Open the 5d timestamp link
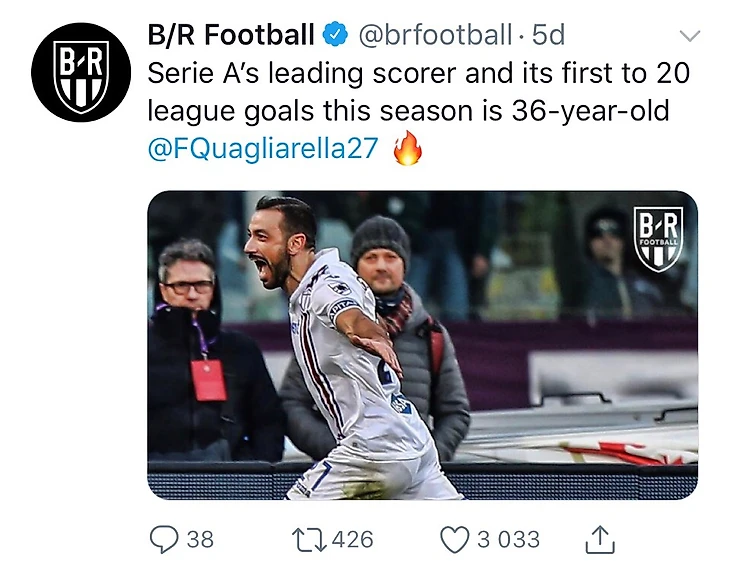The height and width of the screenshot is (570, 730). (548, 36)
